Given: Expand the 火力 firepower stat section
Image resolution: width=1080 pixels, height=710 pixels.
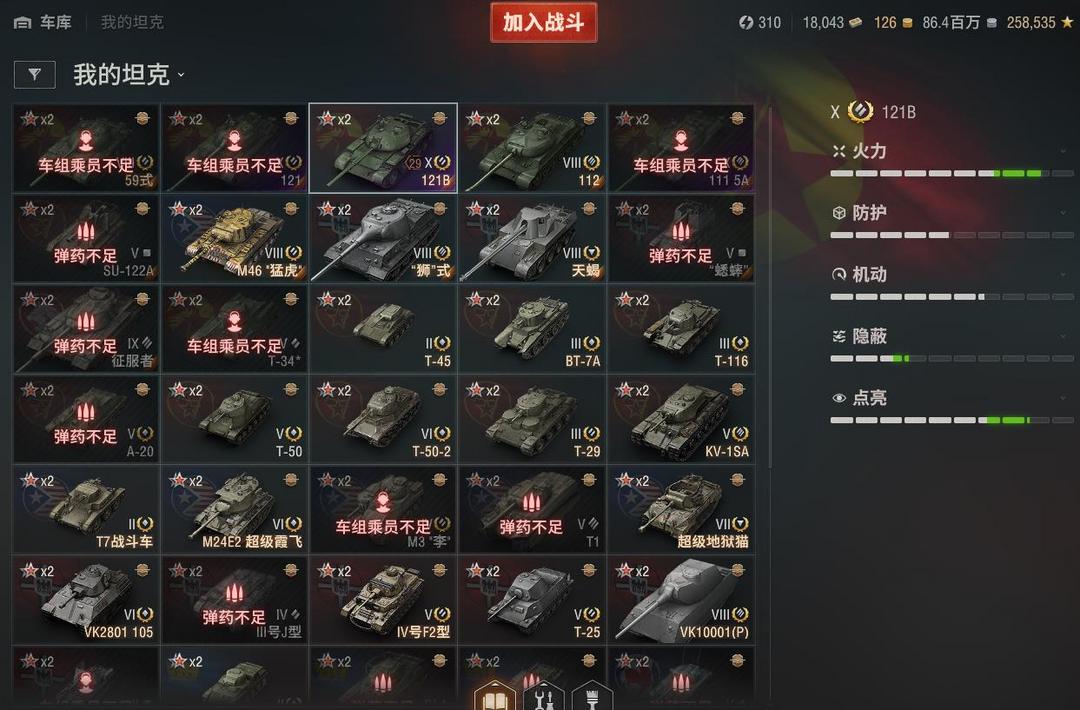Looking at the screenshot, I should click(951, 152).
